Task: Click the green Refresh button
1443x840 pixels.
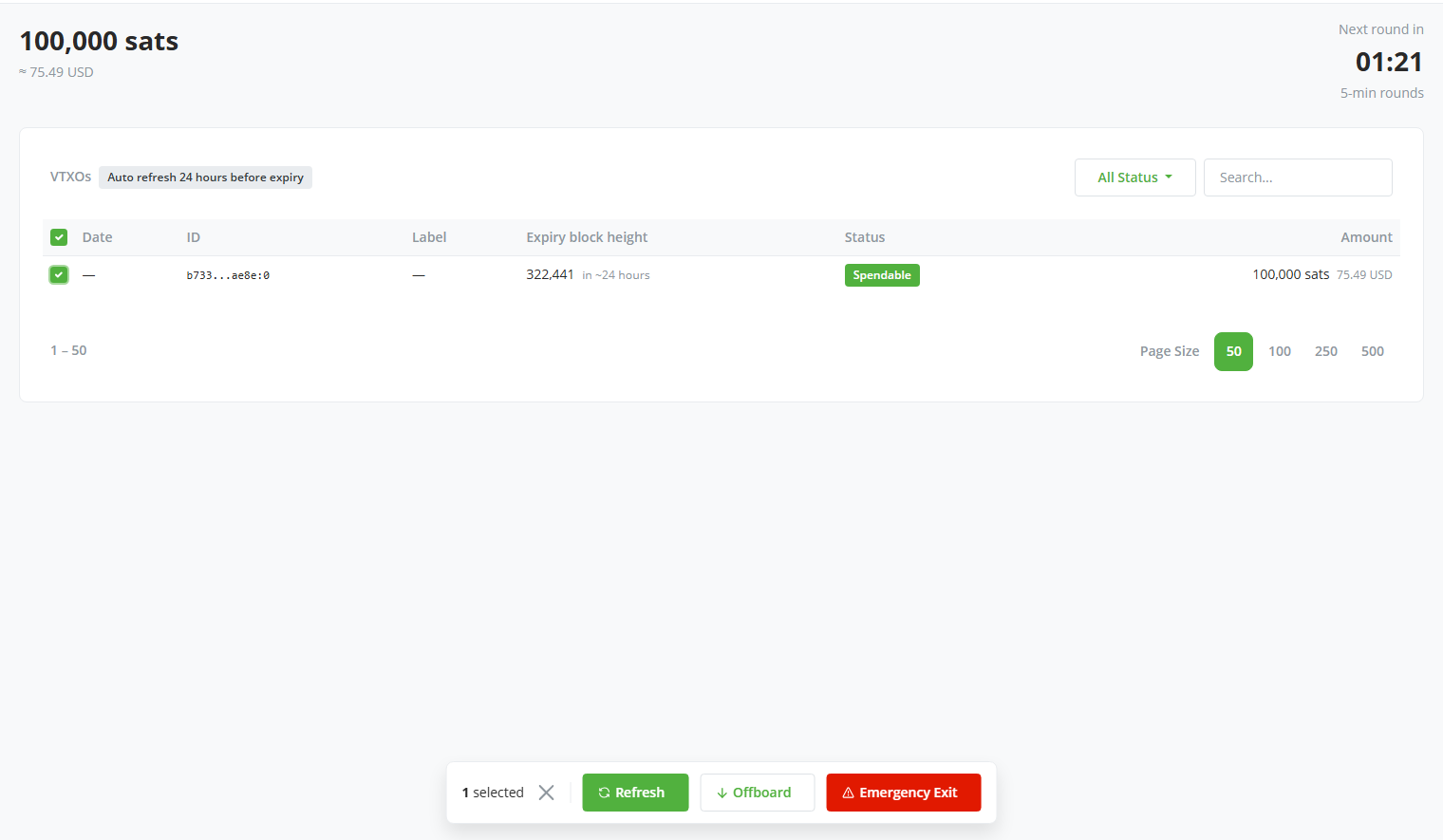Action: 635,793
